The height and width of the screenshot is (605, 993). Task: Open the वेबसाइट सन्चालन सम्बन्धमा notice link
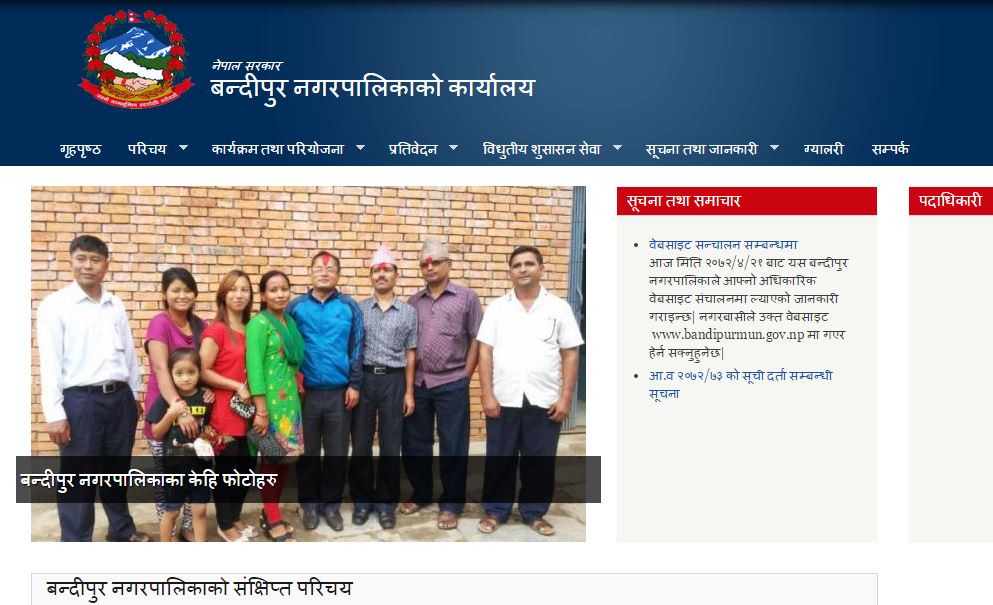point(723,245)
